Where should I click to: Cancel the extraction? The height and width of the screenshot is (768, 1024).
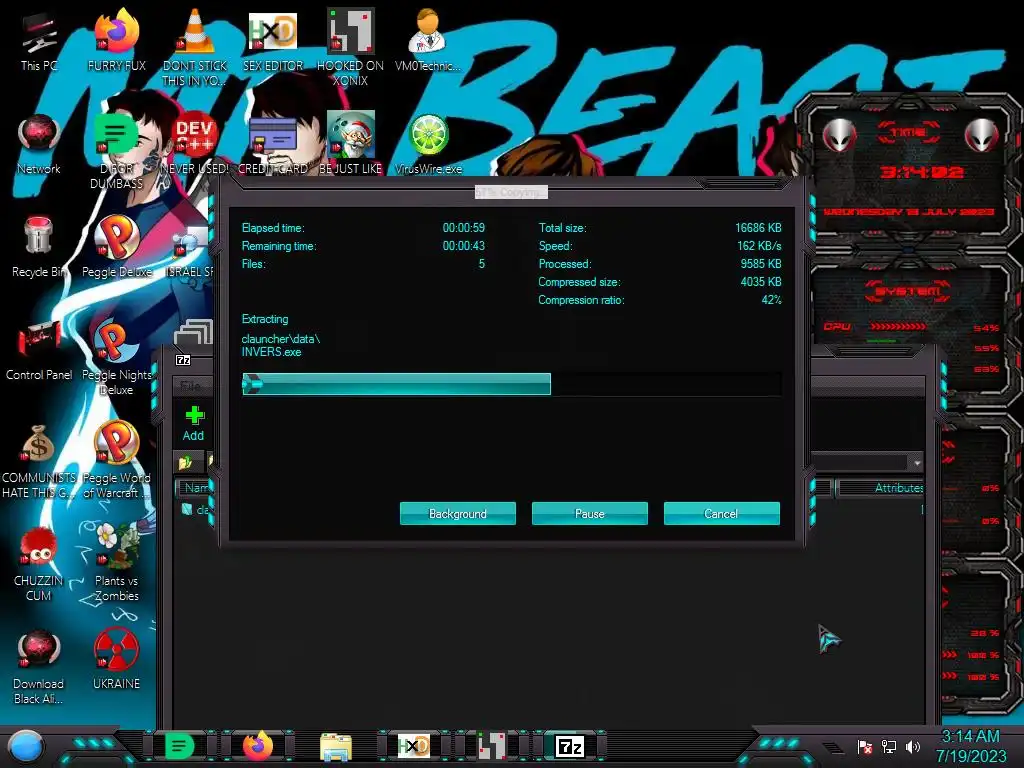click(x=722, y=513)
